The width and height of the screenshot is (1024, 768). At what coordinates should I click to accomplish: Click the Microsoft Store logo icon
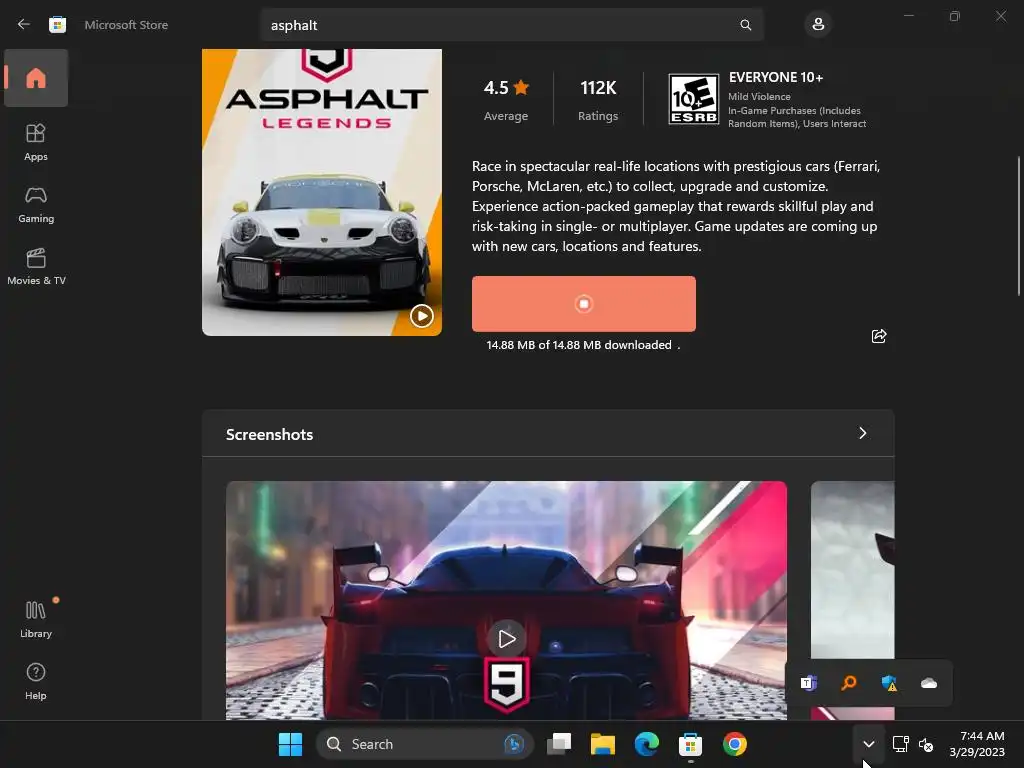click(x=57, y=25)
